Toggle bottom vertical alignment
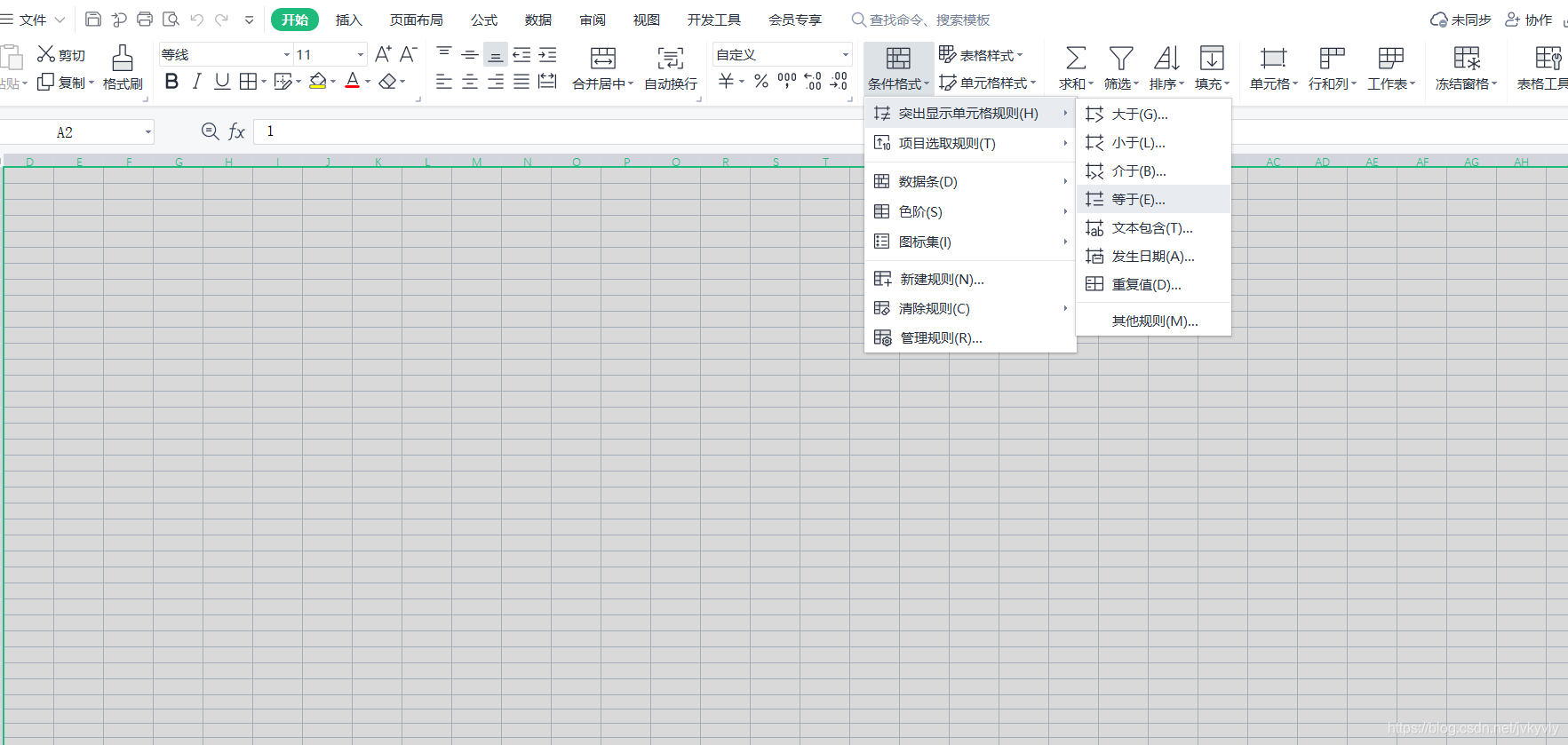1568x745 pixels. (496, 54)
